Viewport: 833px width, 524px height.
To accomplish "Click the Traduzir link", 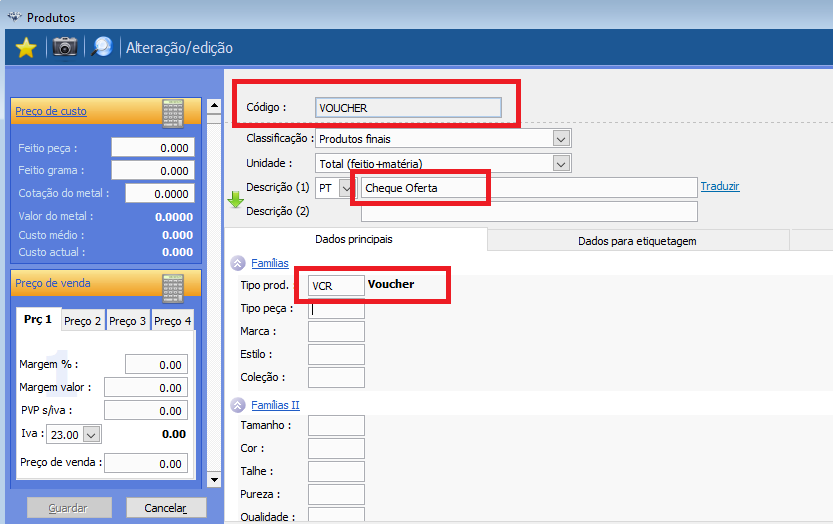I will click(720, 187).
